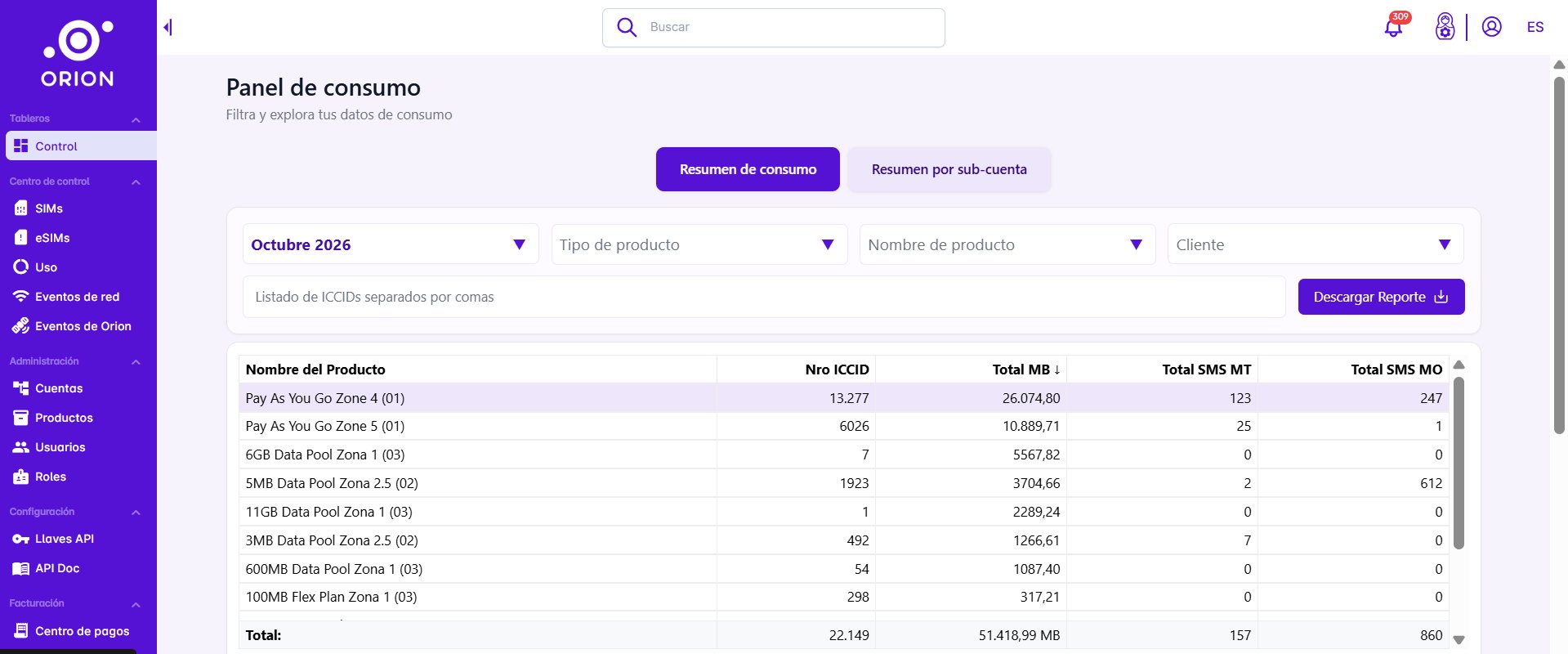Collapse the Tableros section chevron
Screen dimensions: 1568x654
click(x=136, y=120)
